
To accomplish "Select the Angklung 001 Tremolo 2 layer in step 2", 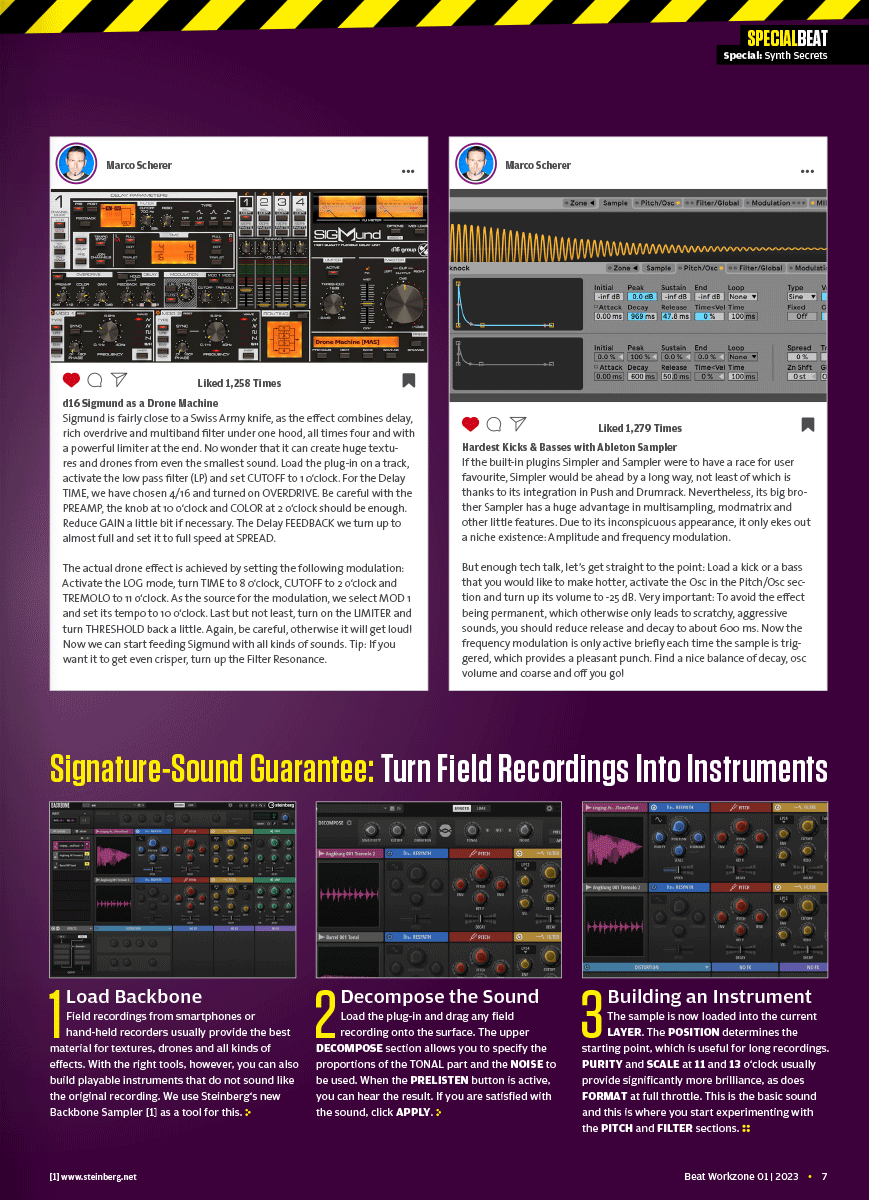I will point(350,854).
